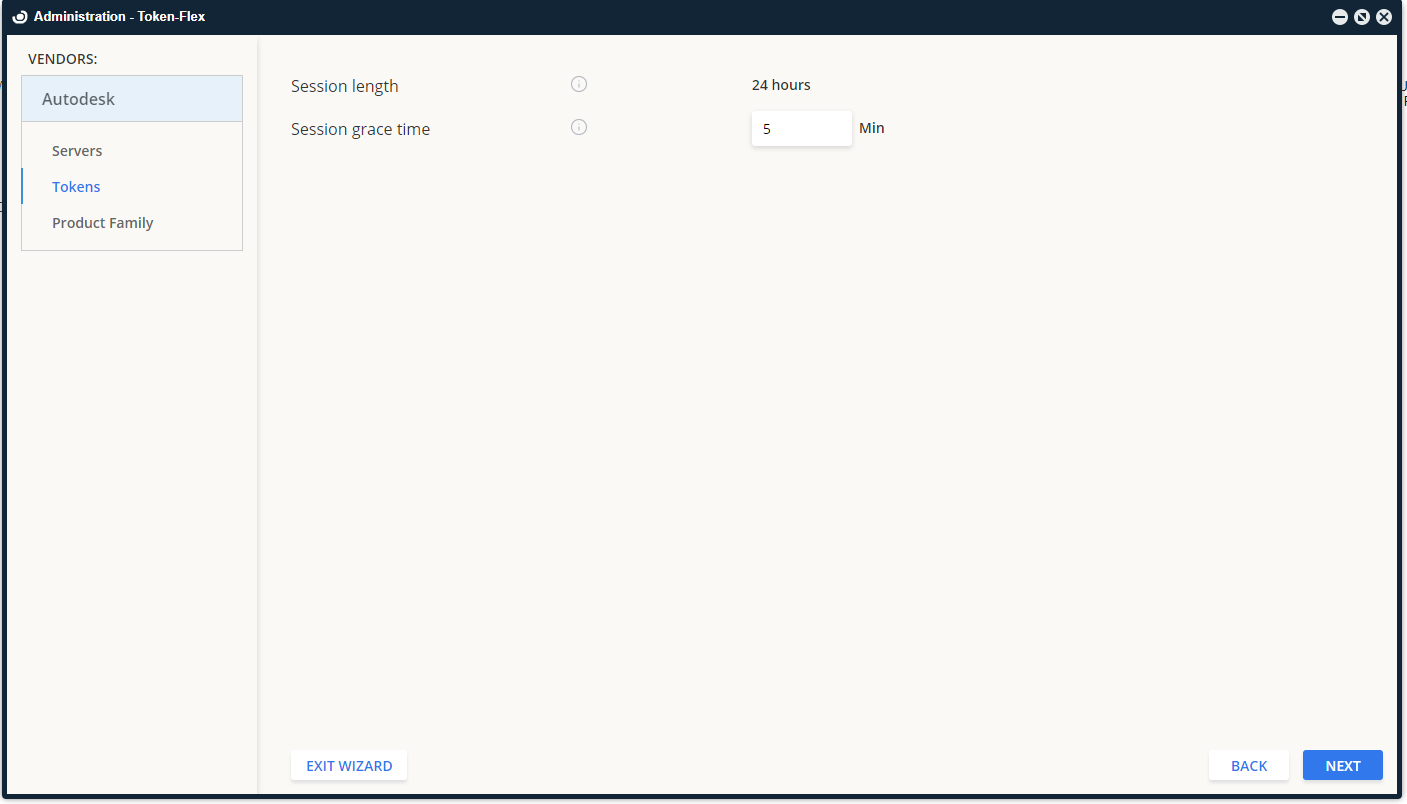Minimize the Administration window
This screenshot has width=1407, height=804.
(1340, 17)
